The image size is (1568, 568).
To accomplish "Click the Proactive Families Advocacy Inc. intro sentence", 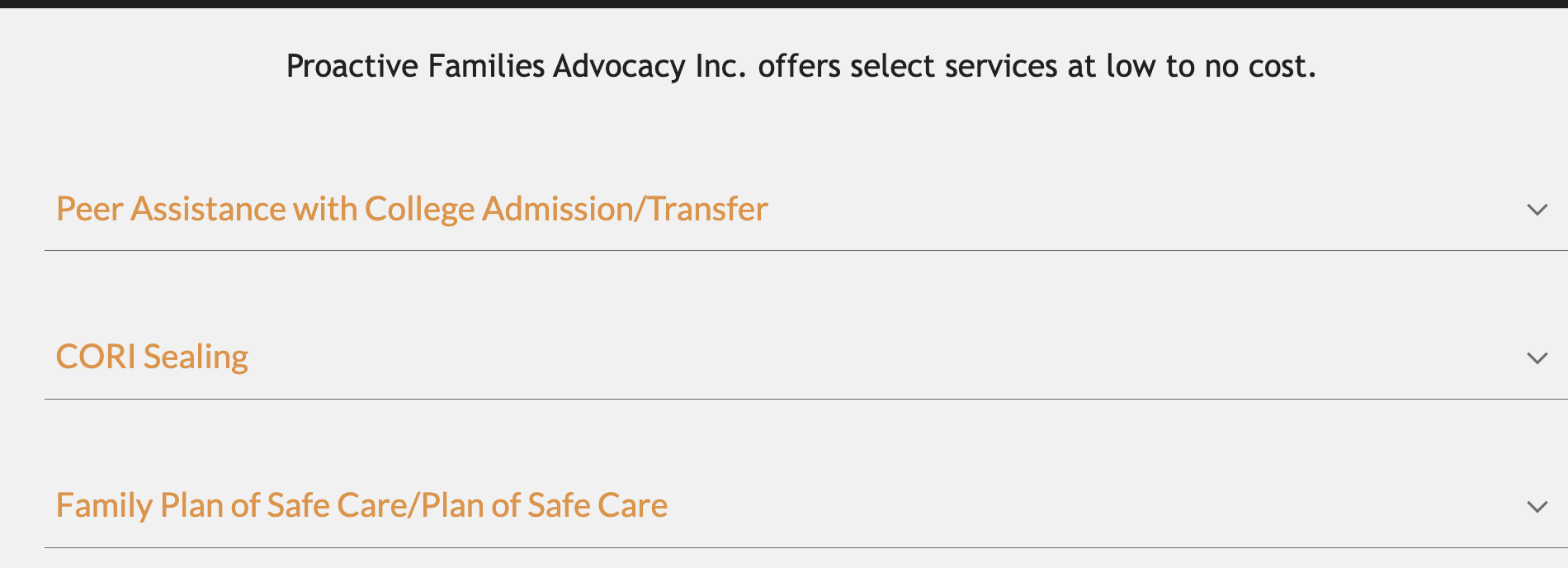I will (801, 66).
